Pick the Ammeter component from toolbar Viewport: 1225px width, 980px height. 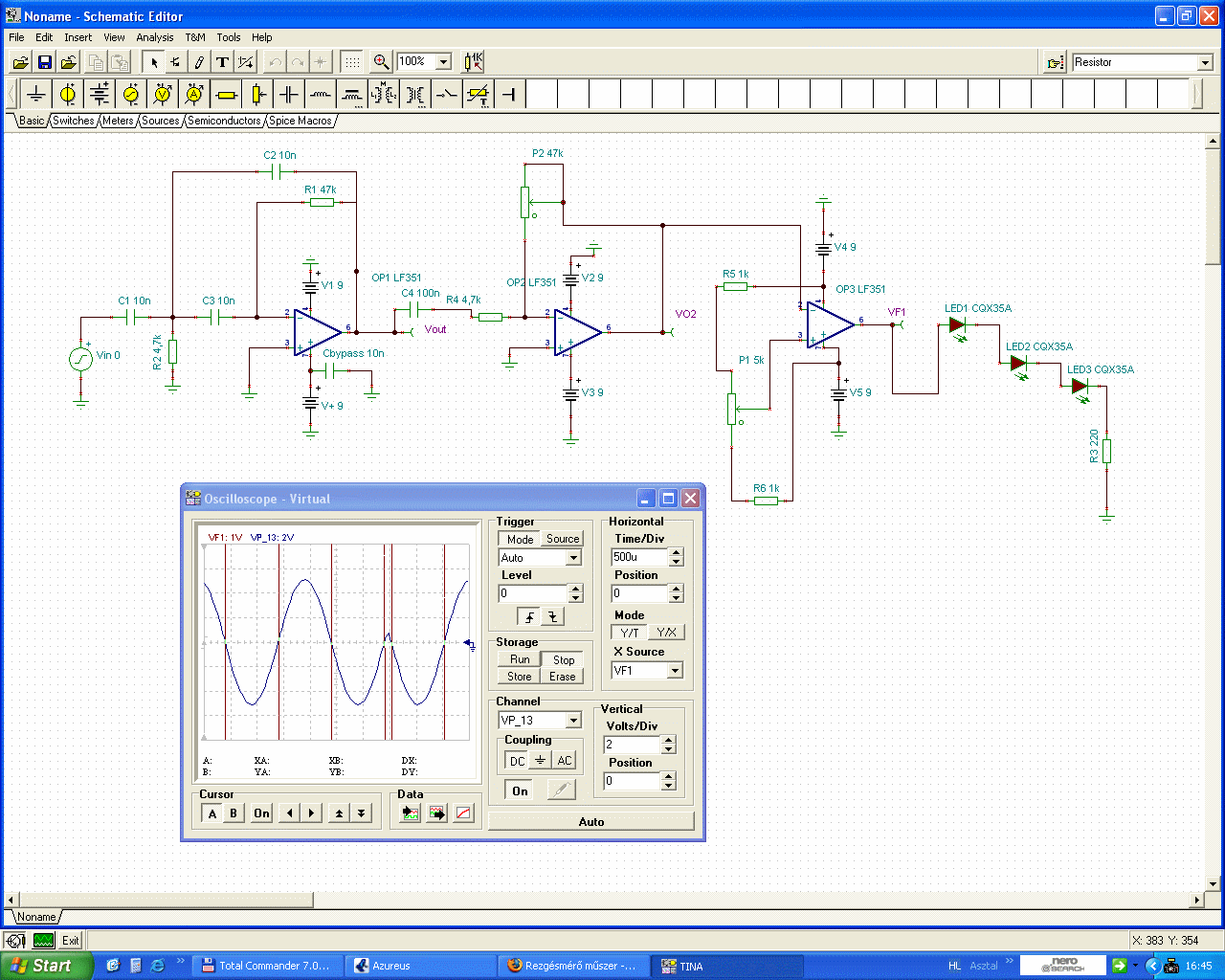click(194, 94)
